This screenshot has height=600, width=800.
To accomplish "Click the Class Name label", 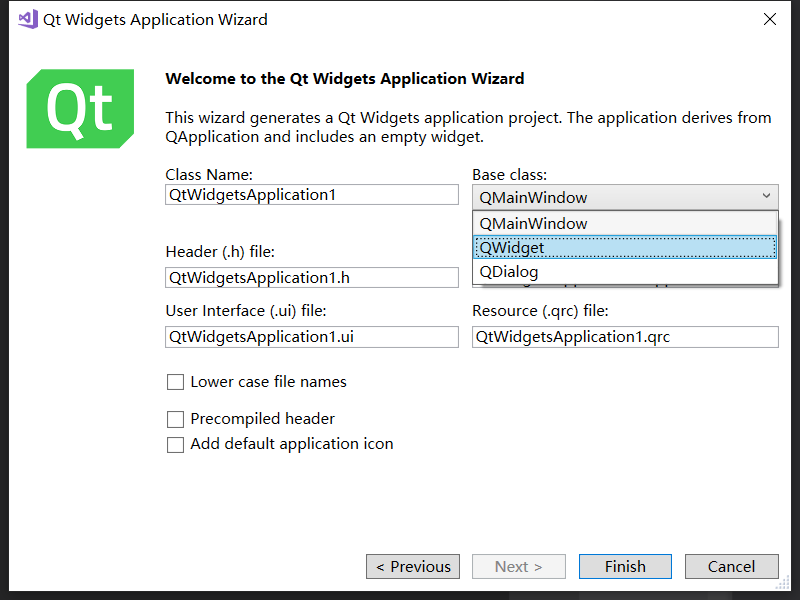I will [x=209, y=175].
